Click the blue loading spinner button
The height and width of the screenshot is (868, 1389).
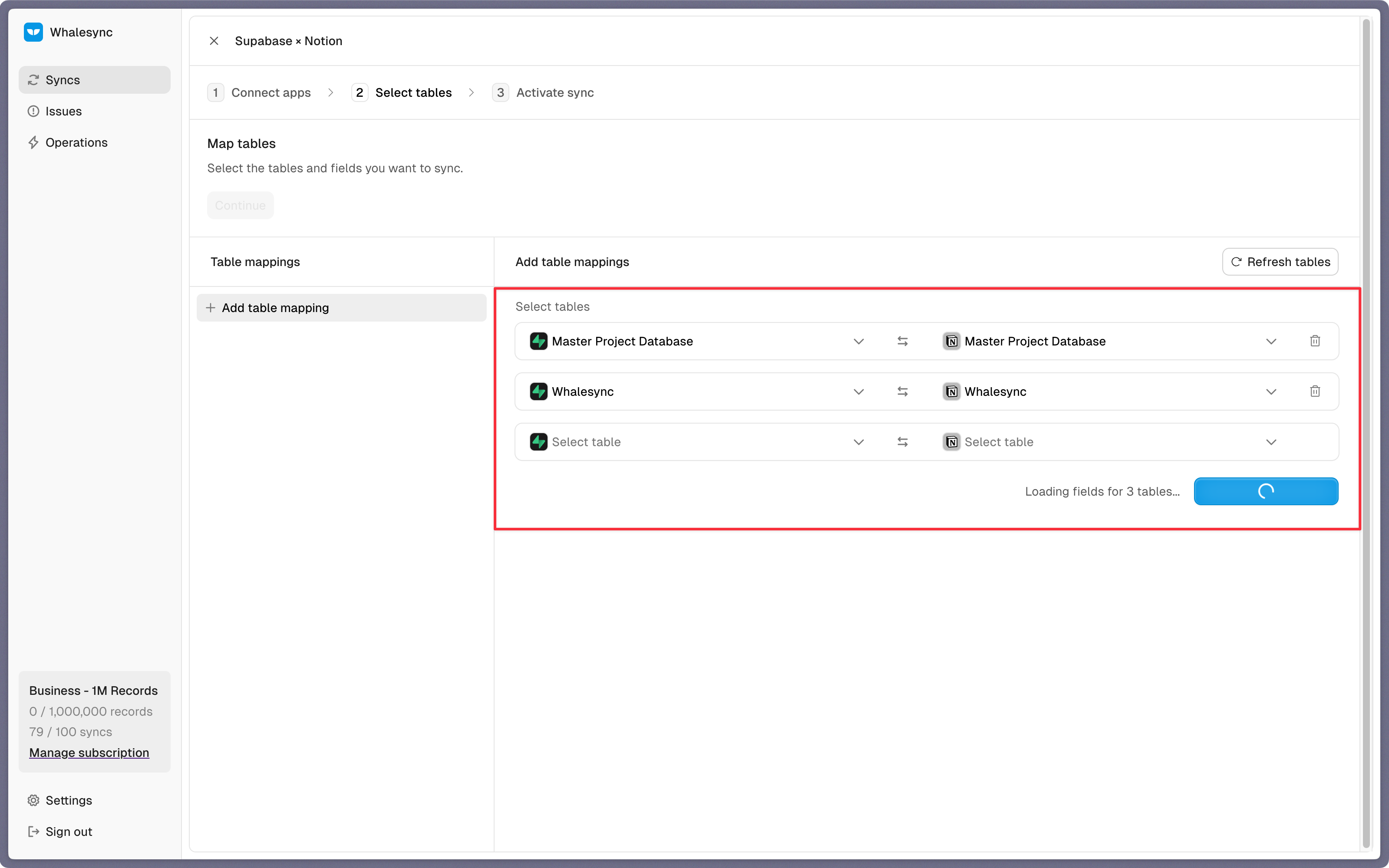tap(1266, 491)
